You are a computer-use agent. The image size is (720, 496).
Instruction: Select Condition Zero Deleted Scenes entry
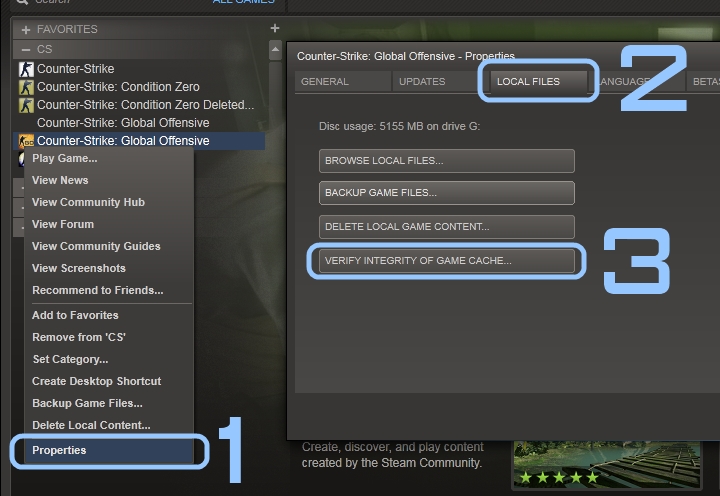[x=146, y=105]
